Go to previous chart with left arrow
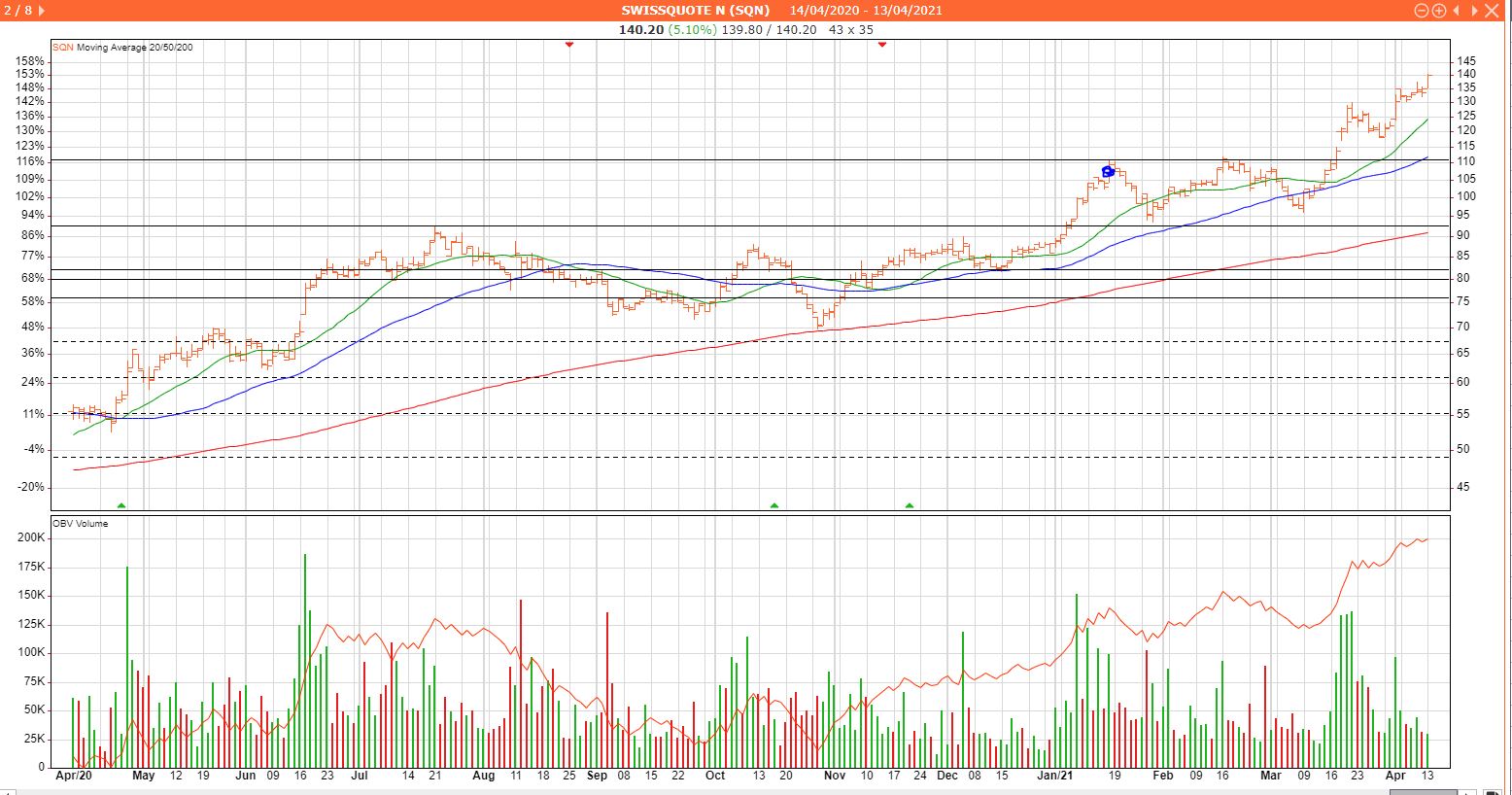The height and width of the screenshot is (795, 1512). (x=1457, y=11)
